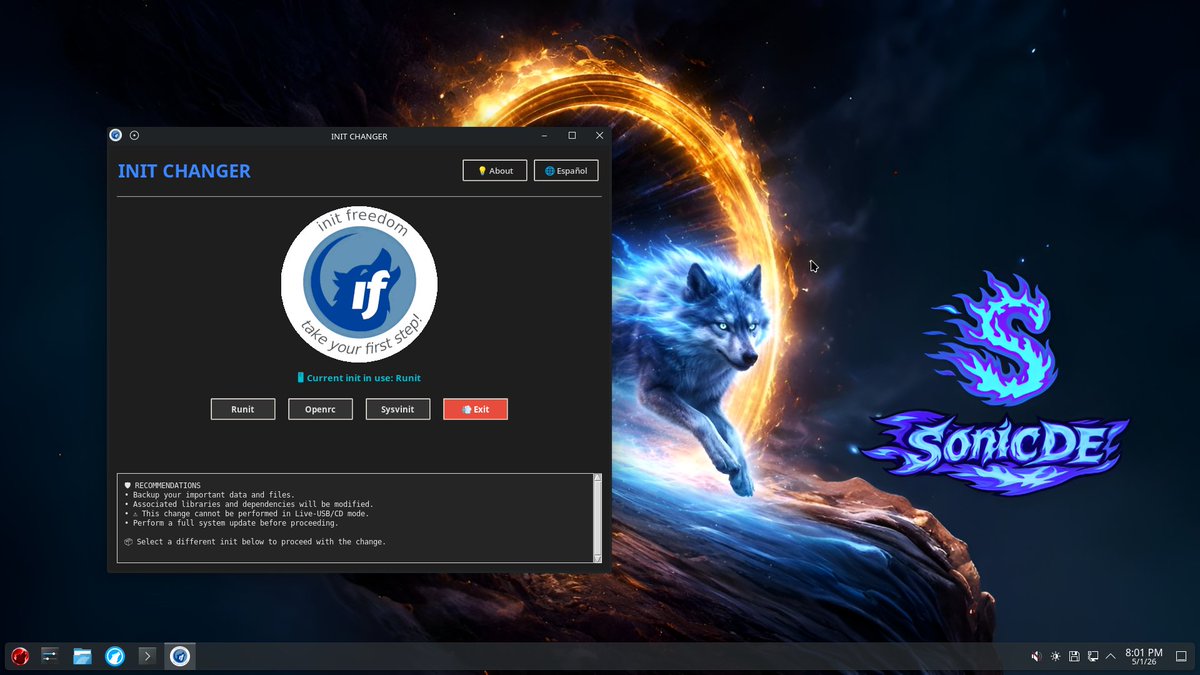Click the Live-USB/CD mode warning line
Viewport: 1200px width, 675px height.
click(246, 513)
